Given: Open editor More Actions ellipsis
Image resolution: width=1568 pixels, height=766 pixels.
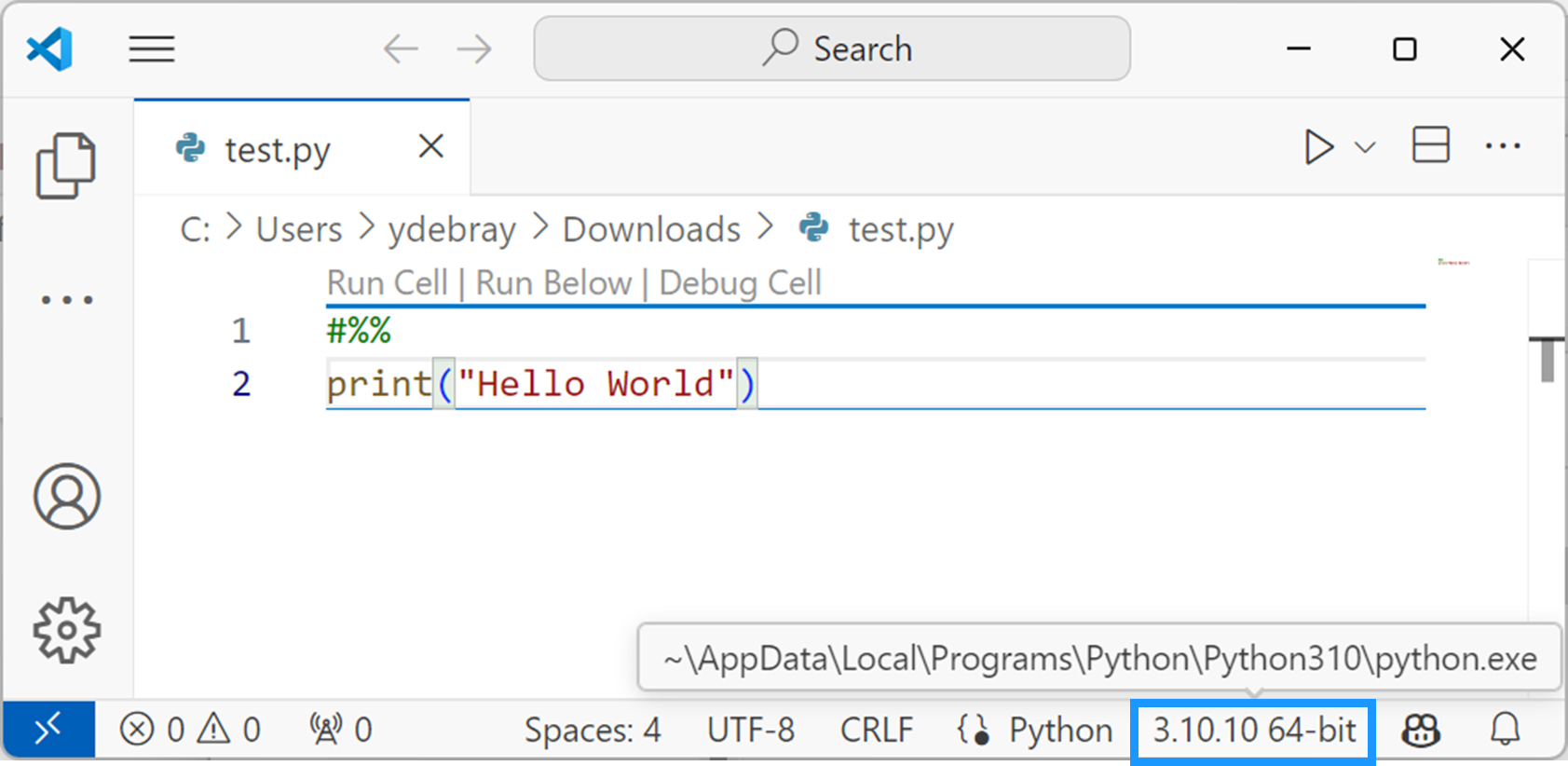Looking at the screenshot, I should tap(1503, 146).
